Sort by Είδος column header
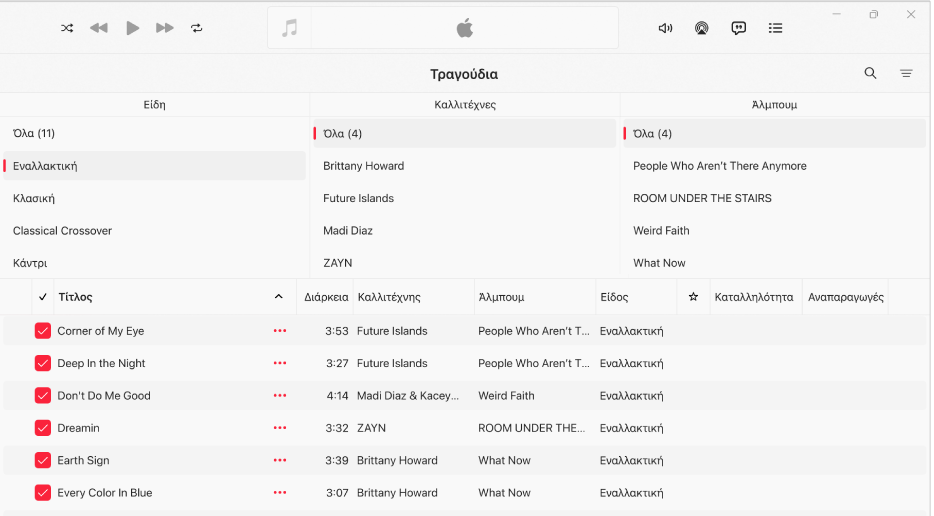 coord(614,297)
